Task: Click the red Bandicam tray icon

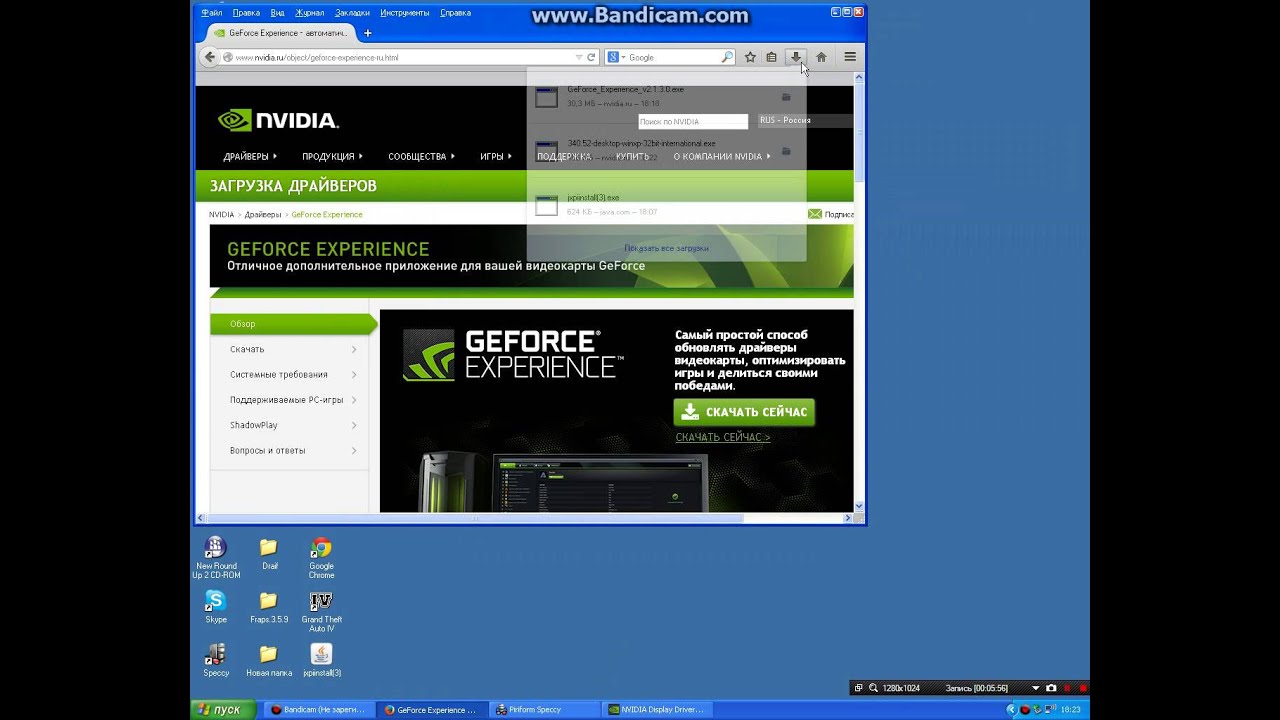Action: pos(1025,709)
